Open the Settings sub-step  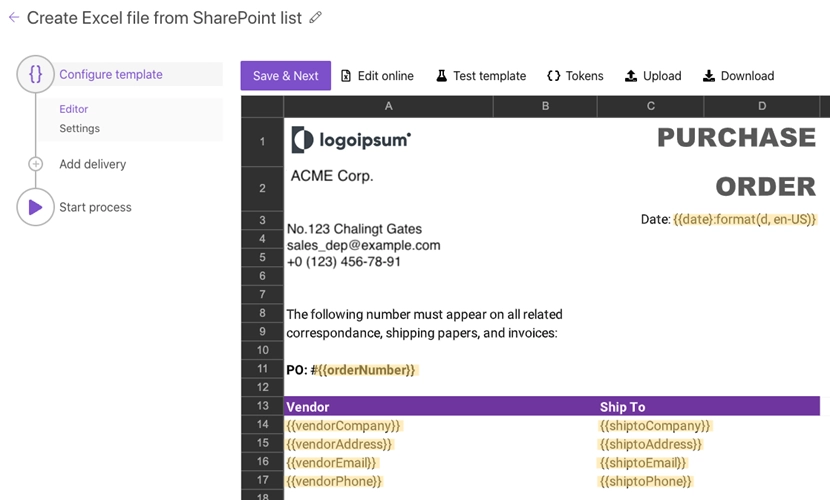[79, 128]
